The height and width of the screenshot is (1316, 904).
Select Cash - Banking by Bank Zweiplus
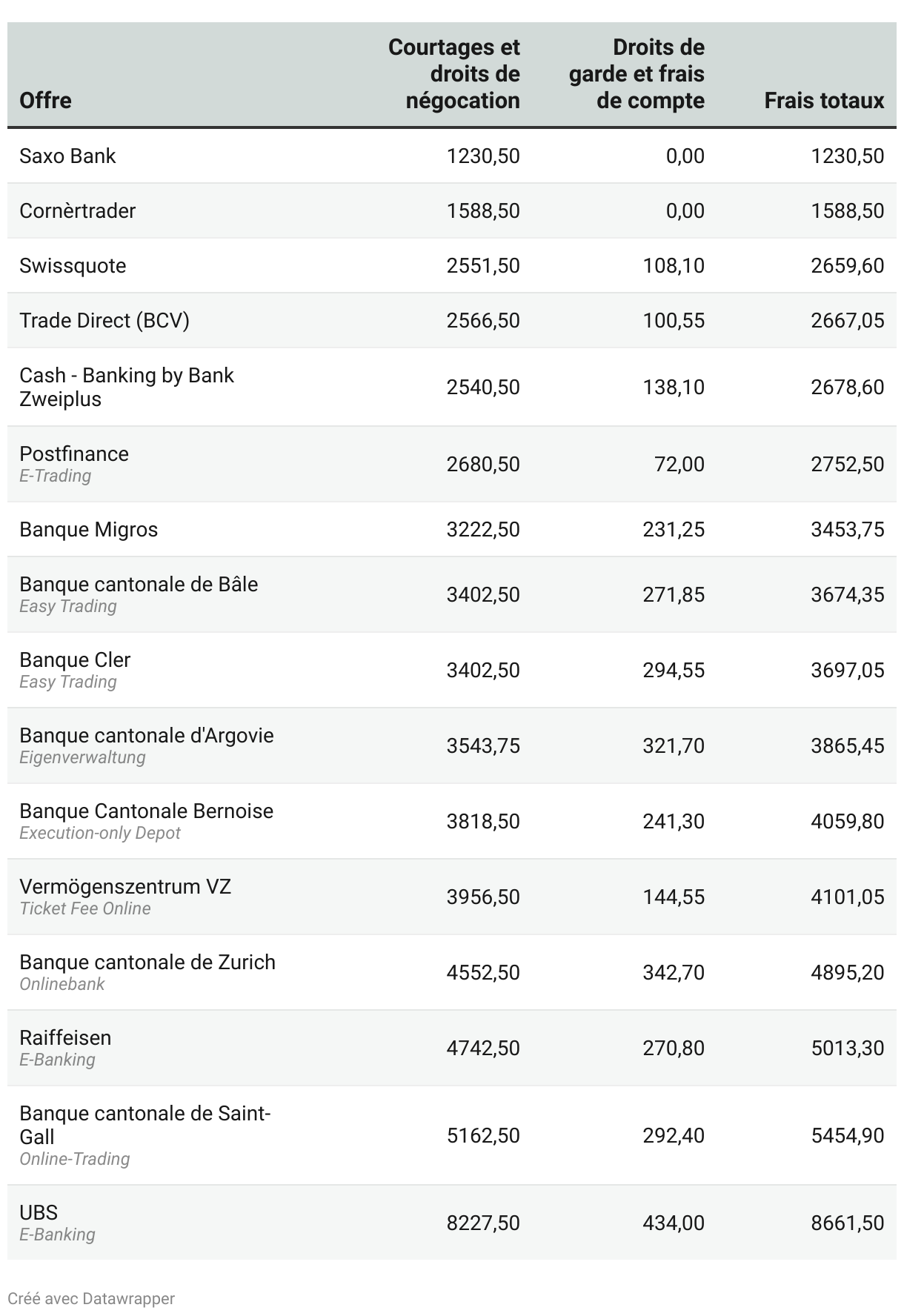[127, 387]
